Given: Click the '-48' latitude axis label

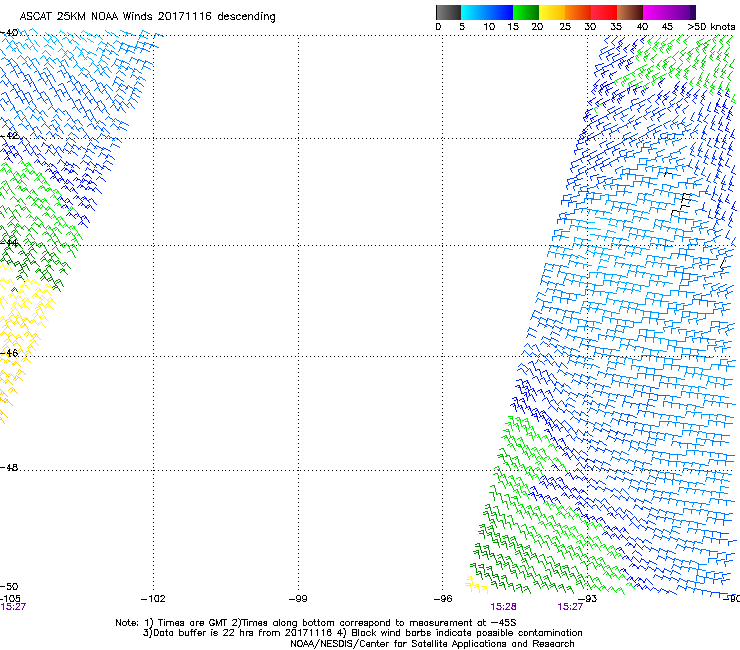Looking at the screenshot, I should click(x=9, y=468).
